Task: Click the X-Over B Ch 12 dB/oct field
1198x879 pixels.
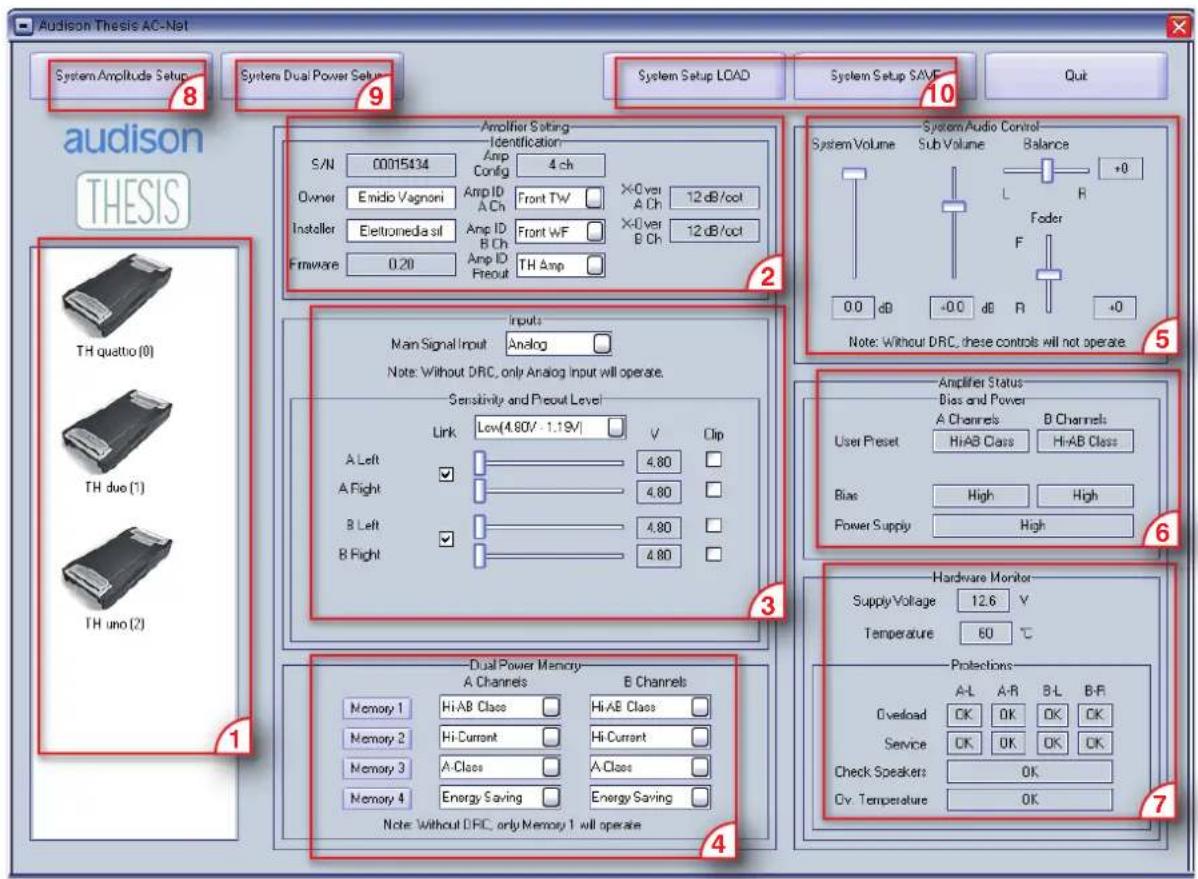Action: [715, 231]
